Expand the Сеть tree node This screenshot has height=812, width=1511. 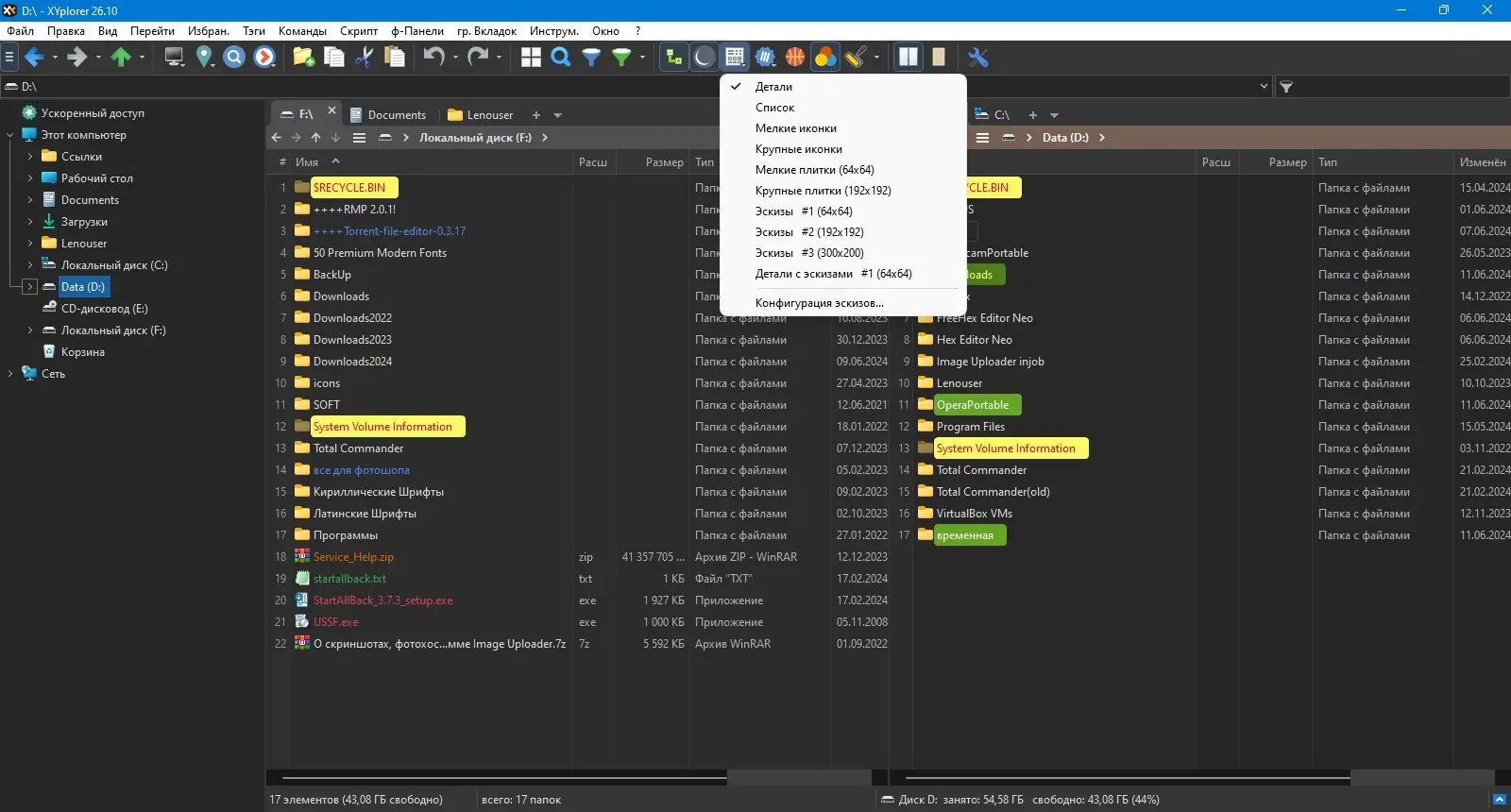[10, 374]
